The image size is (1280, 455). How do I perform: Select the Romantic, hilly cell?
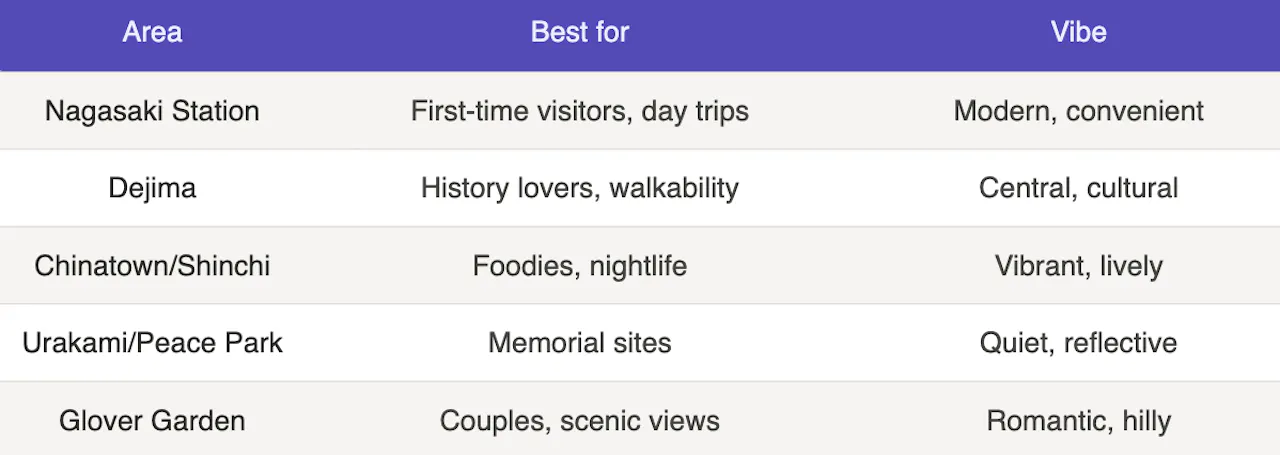point(1078,421)
